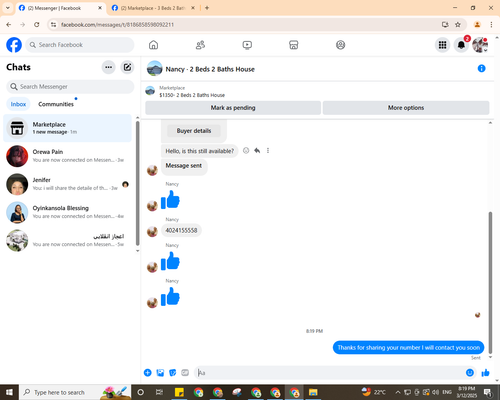Focus the Search Messenger field

click(x=70, y=87)
